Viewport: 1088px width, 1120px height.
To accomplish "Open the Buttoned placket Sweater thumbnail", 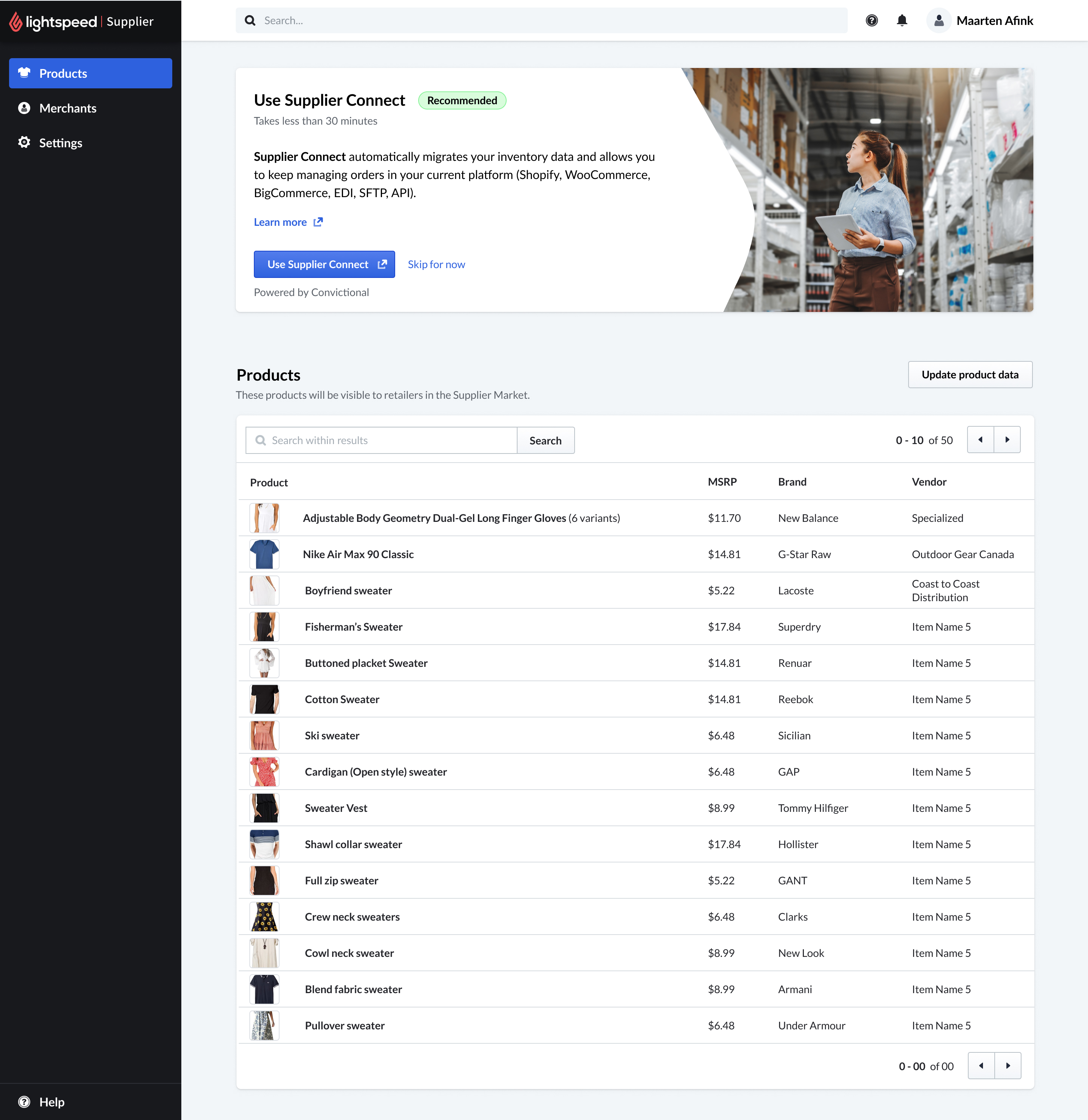I will pyautogui.click(x=264, y=663).
